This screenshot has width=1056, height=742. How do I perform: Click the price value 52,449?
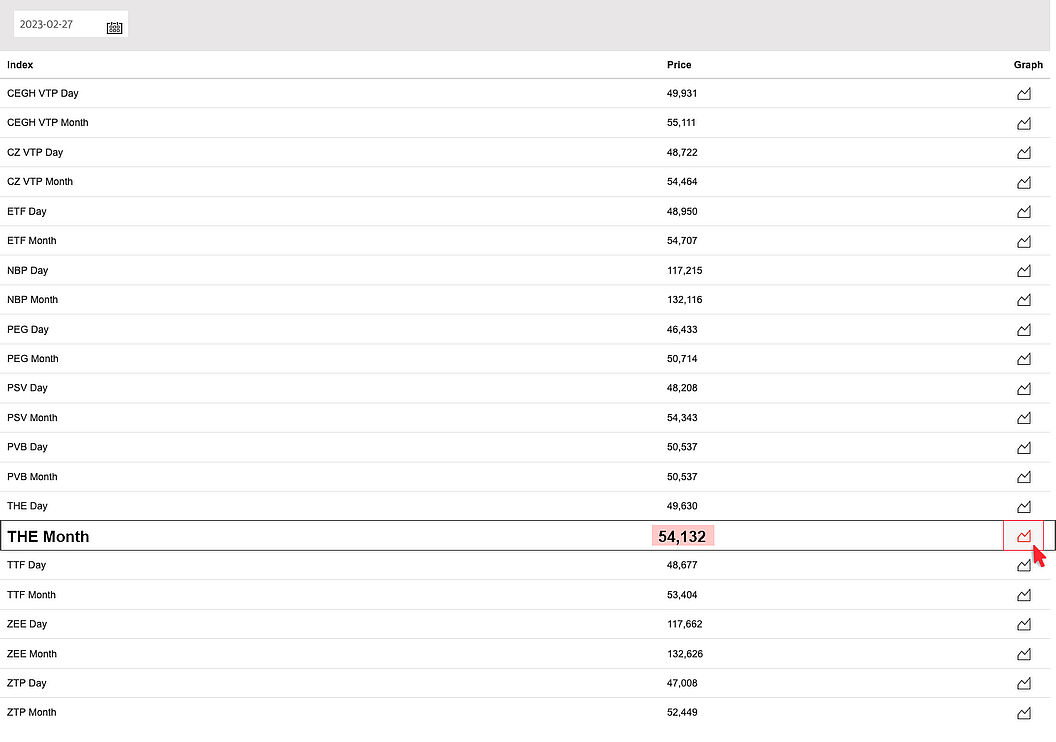pyautogui.click(x=682, y=712)
